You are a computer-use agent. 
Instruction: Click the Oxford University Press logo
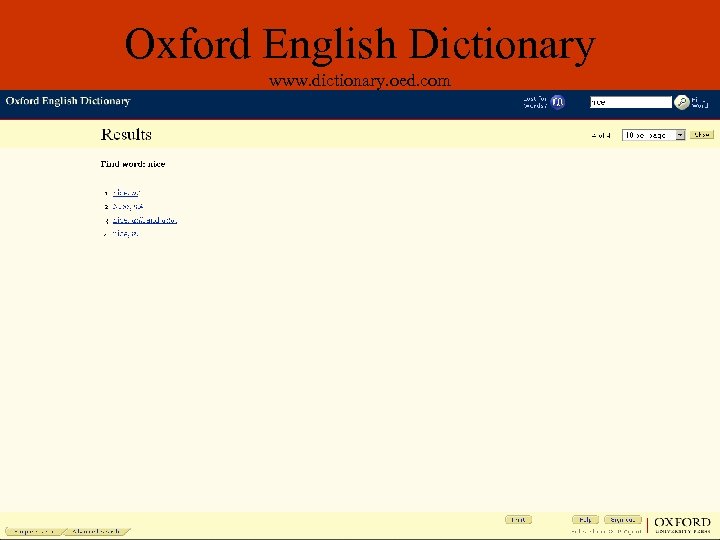click(682, 525)
